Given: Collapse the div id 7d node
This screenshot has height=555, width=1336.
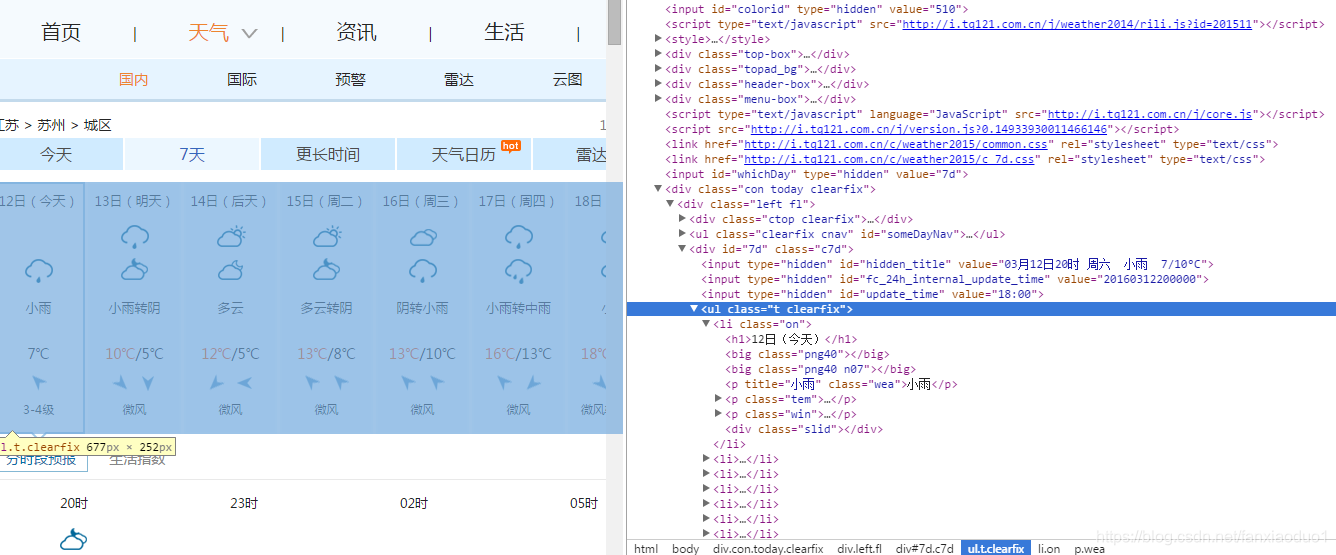Looking at the screenshot, I should tap(682, 249).
